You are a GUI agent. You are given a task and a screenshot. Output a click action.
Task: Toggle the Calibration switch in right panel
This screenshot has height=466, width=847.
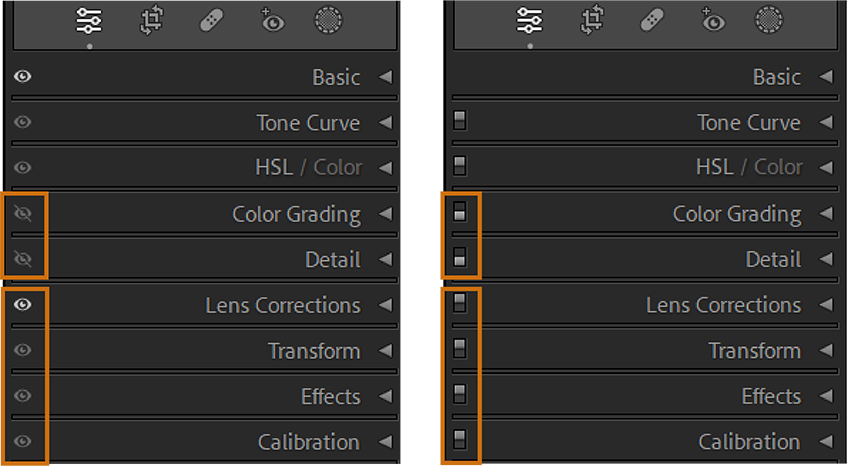coord(460,440)
